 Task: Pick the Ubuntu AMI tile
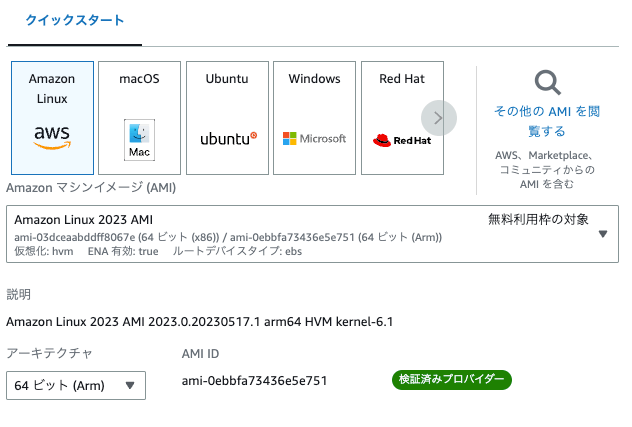[x=227, y=118]
